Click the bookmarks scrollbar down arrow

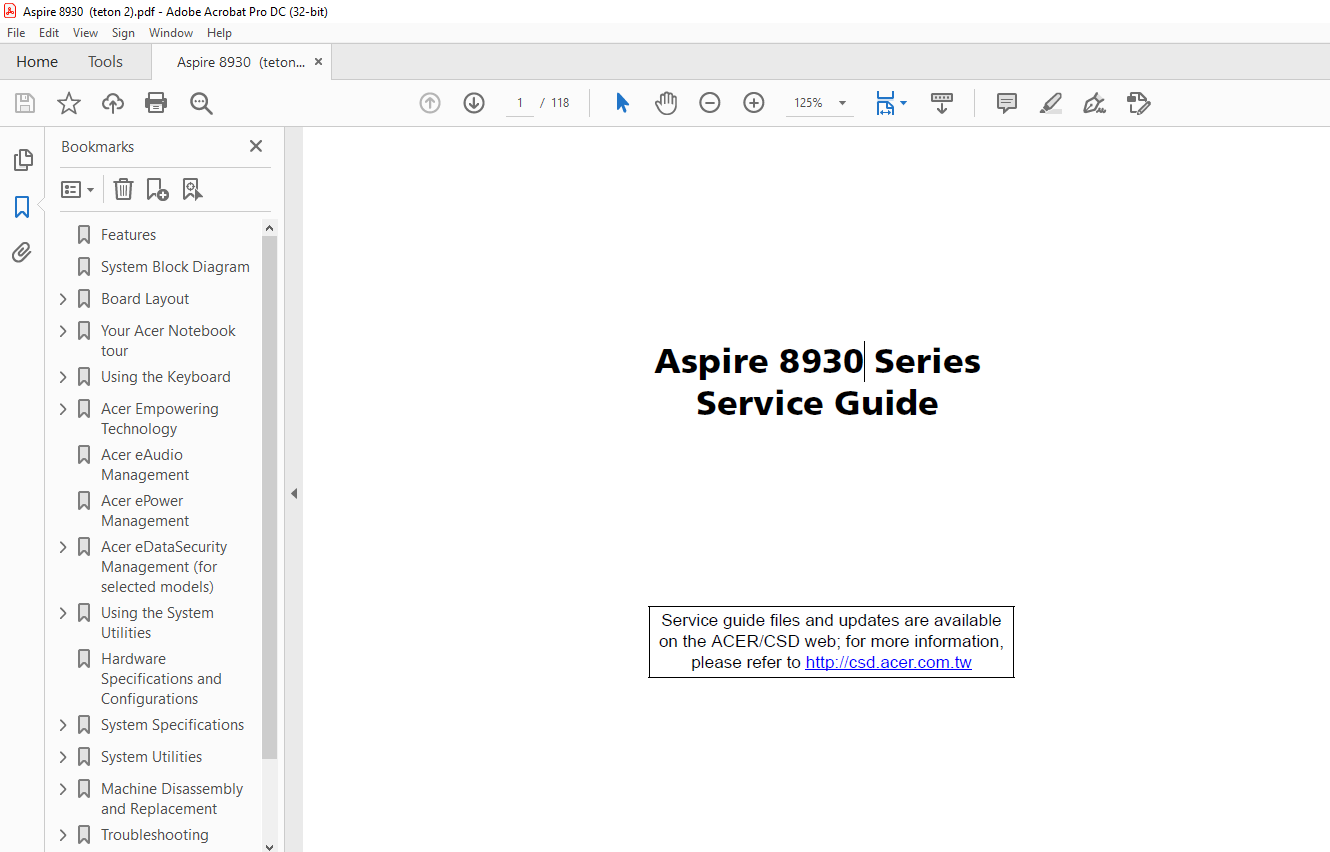(269, 846)
